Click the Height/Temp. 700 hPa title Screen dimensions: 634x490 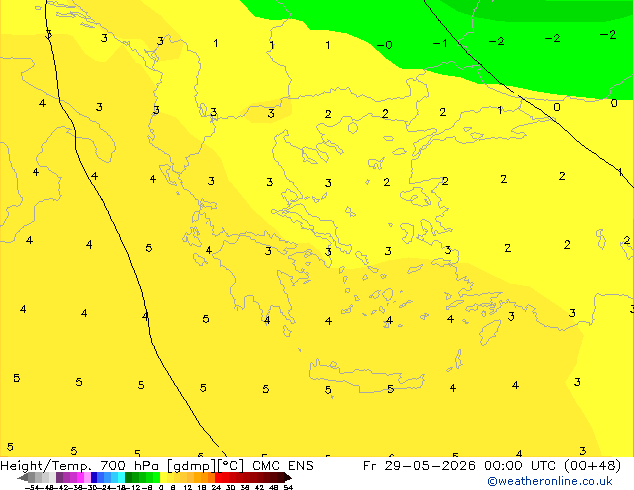(x=82, y=466)
